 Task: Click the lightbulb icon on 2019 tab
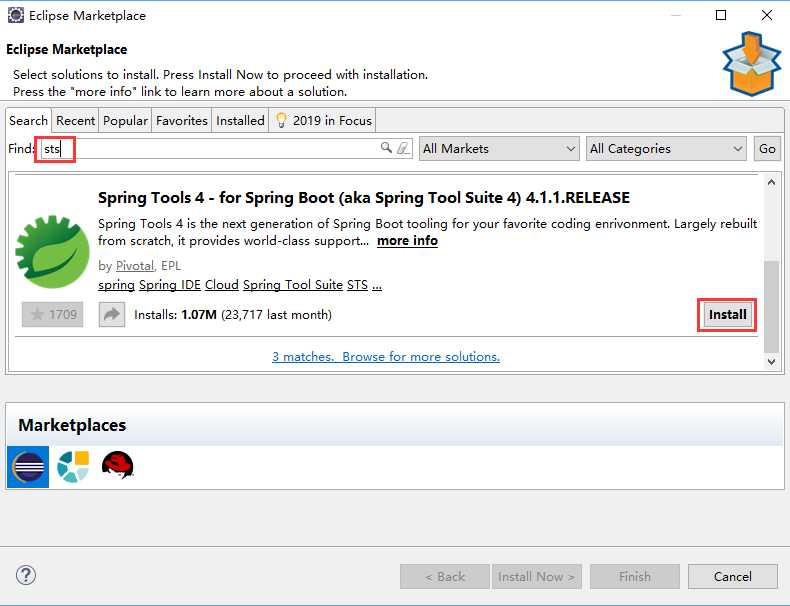[281, 120]
